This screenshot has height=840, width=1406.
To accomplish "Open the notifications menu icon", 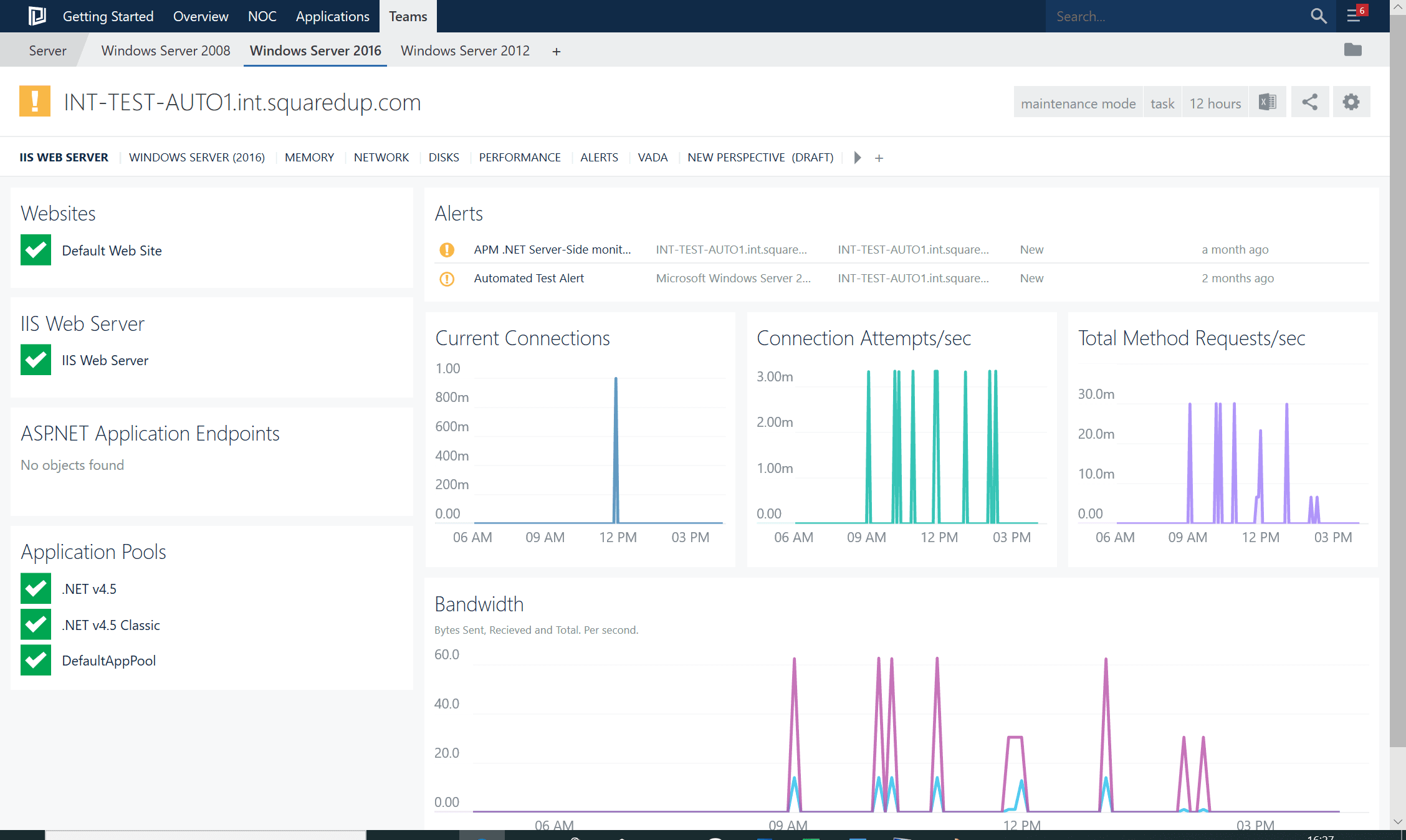I will tap(1354, 16).
